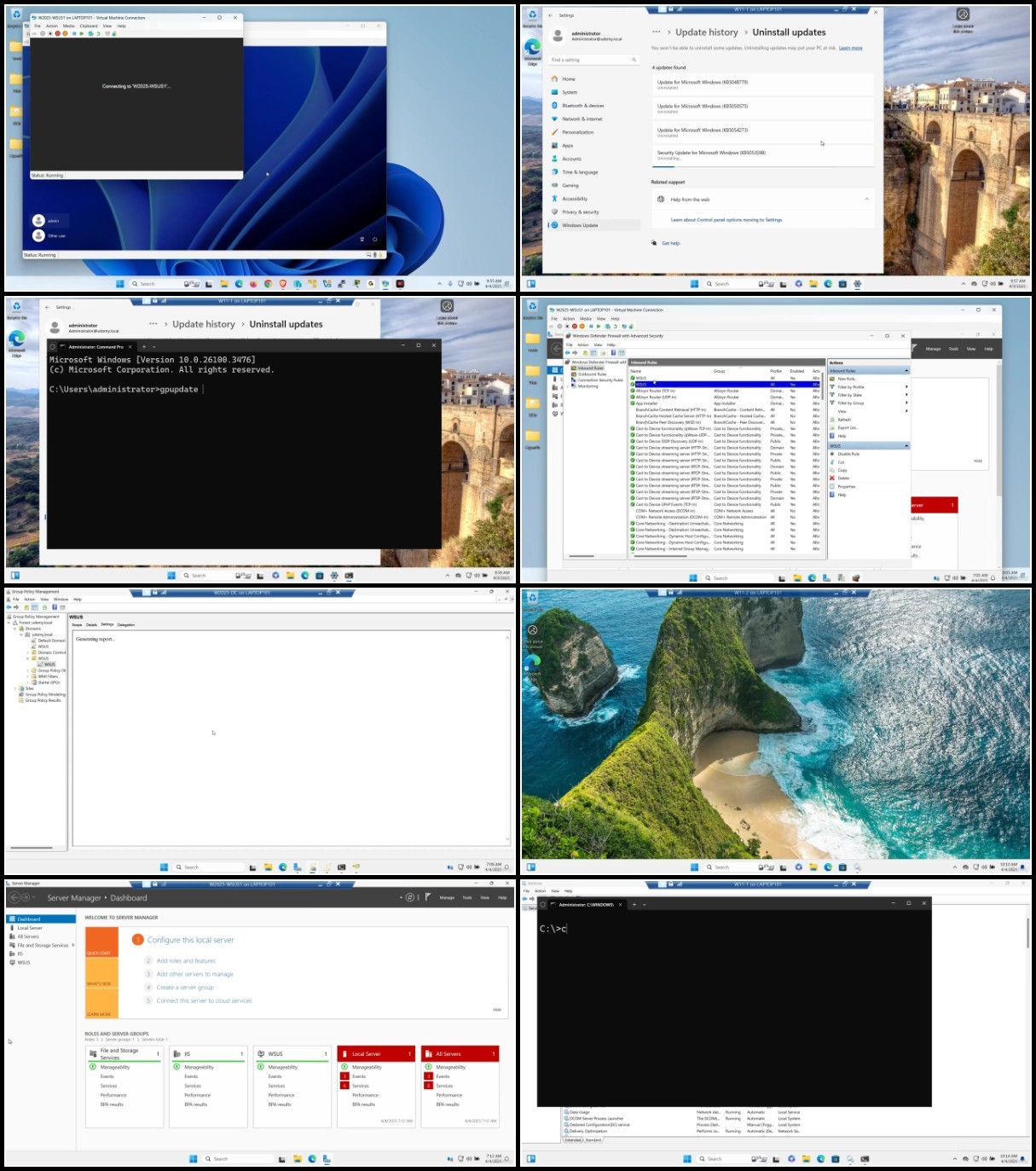Open the Window menu in Group Policy Management
This screenshot has height=1171, width=1036.
pyautogui.click(x=61, y=600)
